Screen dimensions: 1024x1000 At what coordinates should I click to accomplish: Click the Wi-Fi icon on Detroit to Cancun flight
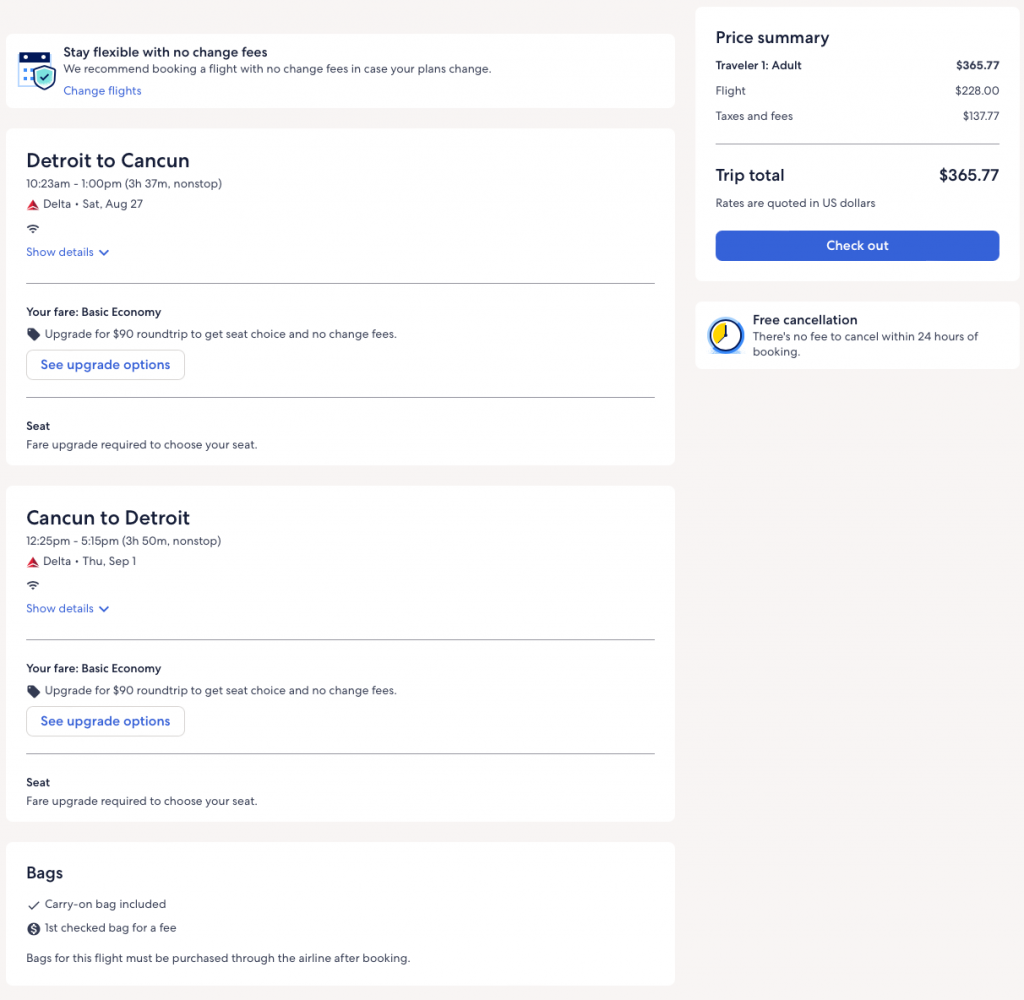tap(33, 229)
